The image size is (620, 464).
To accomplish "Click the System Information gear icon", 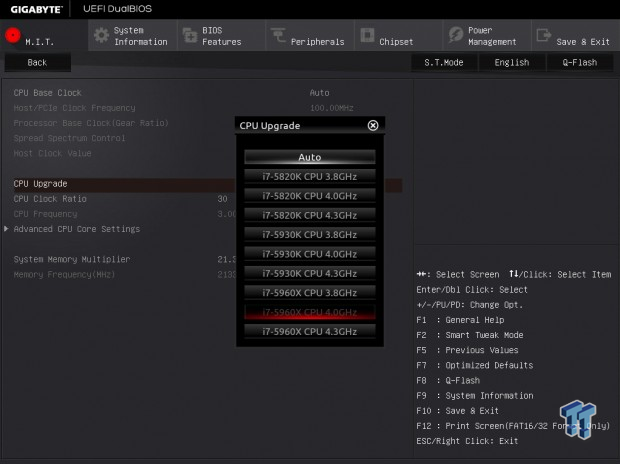I will pos(101,35).
